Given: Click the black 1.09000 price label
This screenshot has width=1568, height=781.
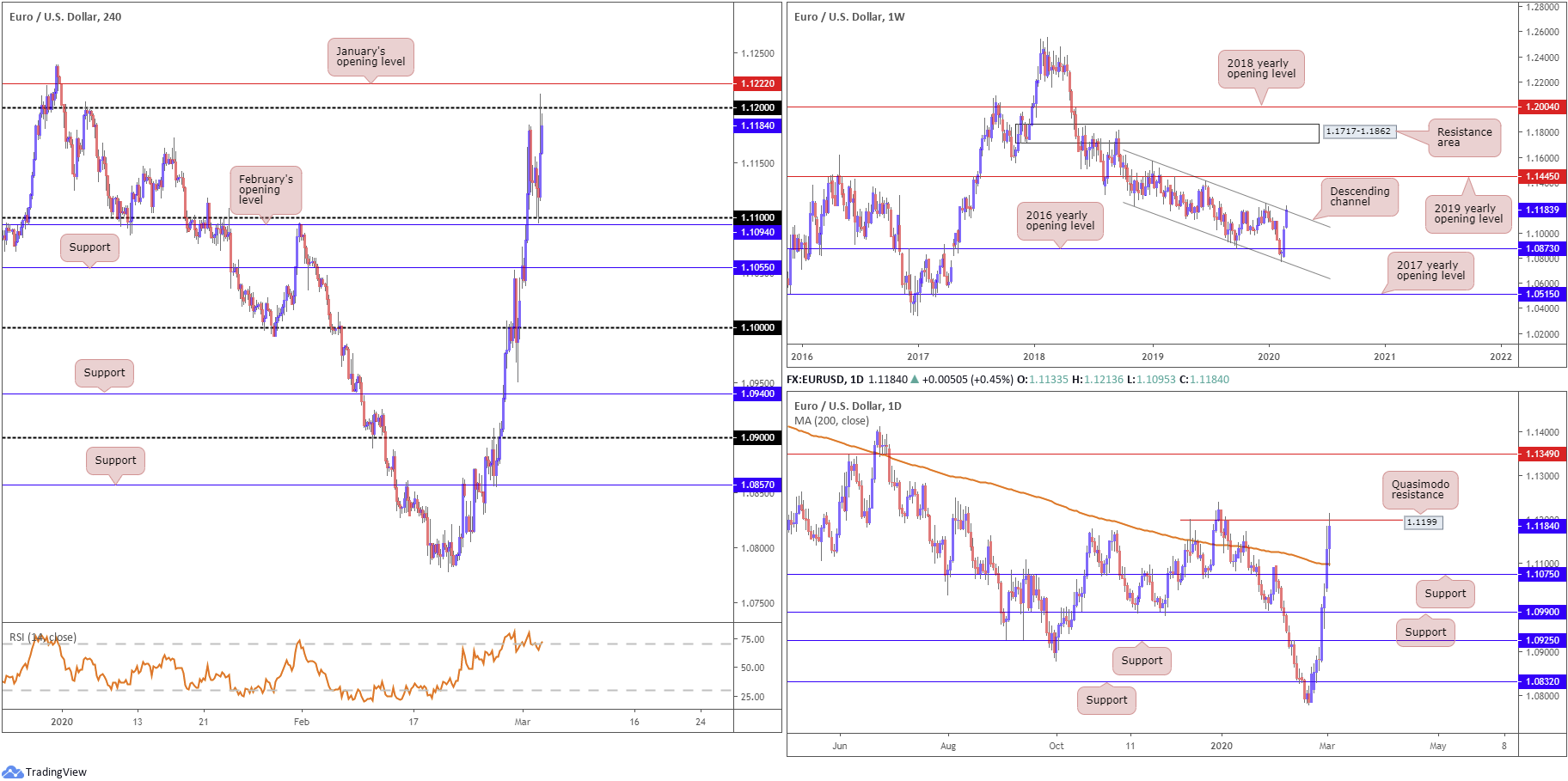Looking at the screenshot, I should [x=757, y=437].
